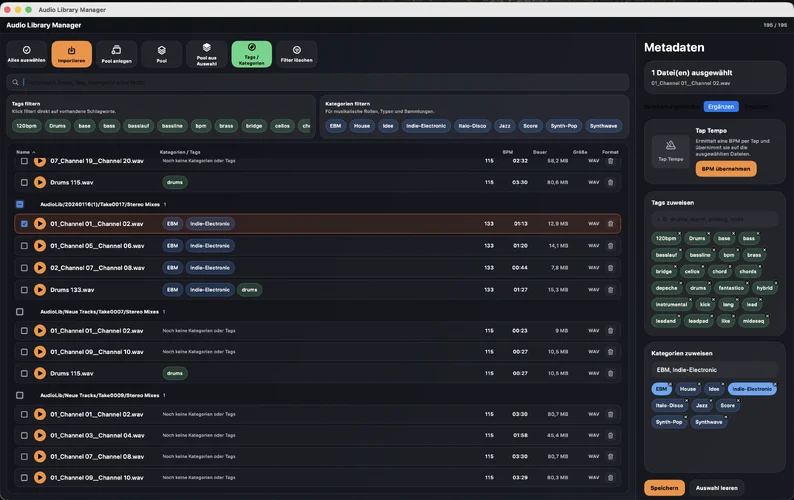Click the BPM übernehmen button
The image size is (794, 500).
tap(726, 169)
